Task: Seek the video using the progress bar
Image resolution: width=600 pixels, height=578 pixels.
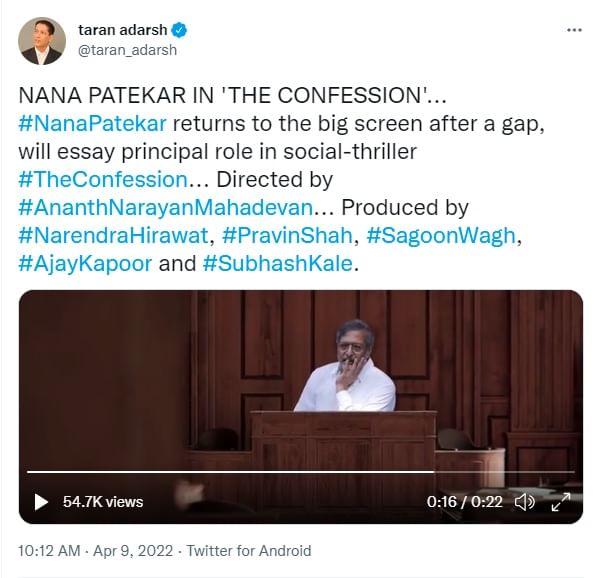Action: pyautogui.click(x=300, y=472)
